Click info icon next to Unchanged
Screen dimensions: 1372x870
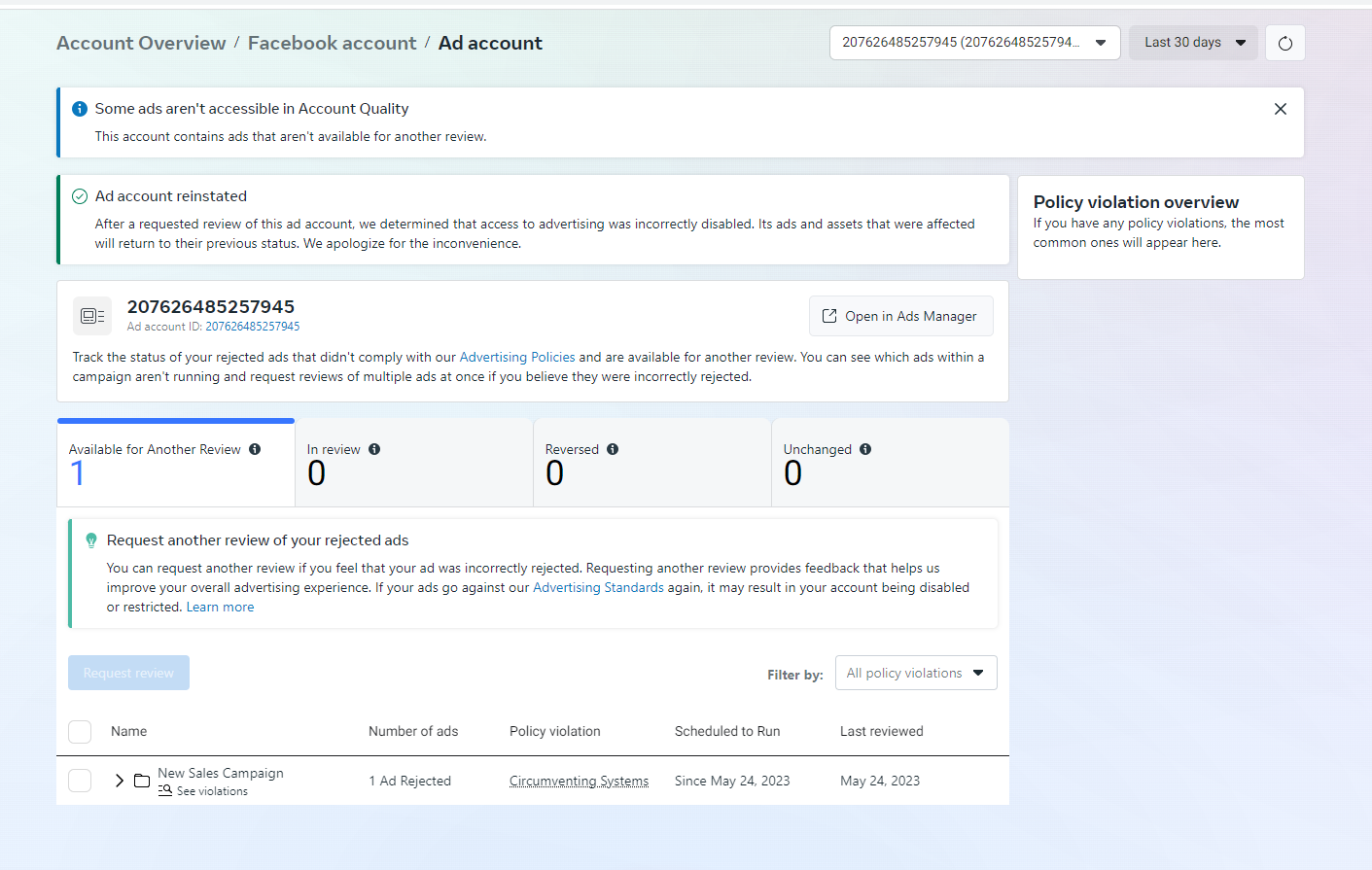(865, 449)
